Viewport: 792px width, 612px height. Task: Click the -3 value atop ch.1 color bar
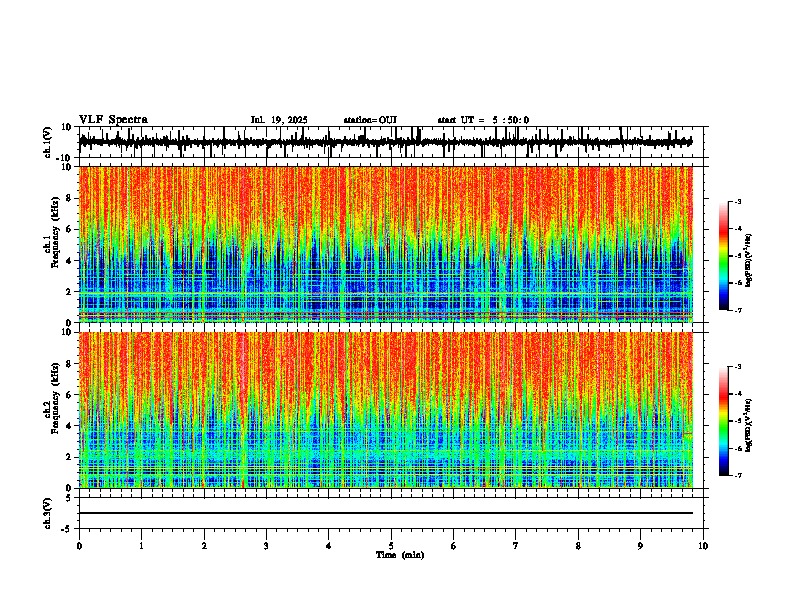coord(738,202)
